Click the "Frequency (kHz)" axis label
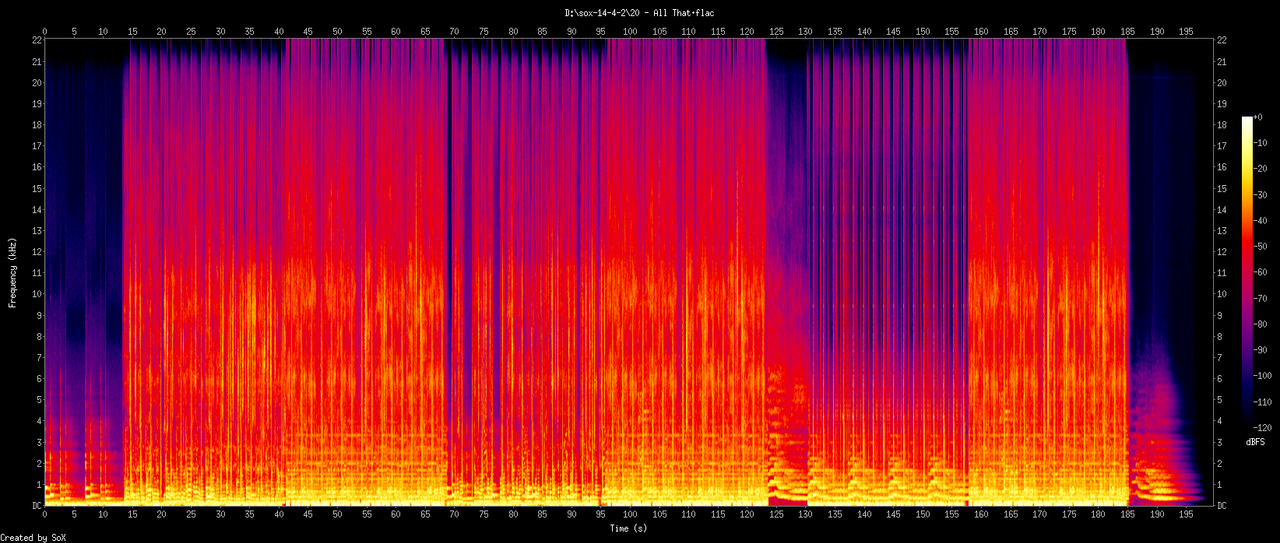The width and height of the screenshot is (1280, 543). [13, 273]
